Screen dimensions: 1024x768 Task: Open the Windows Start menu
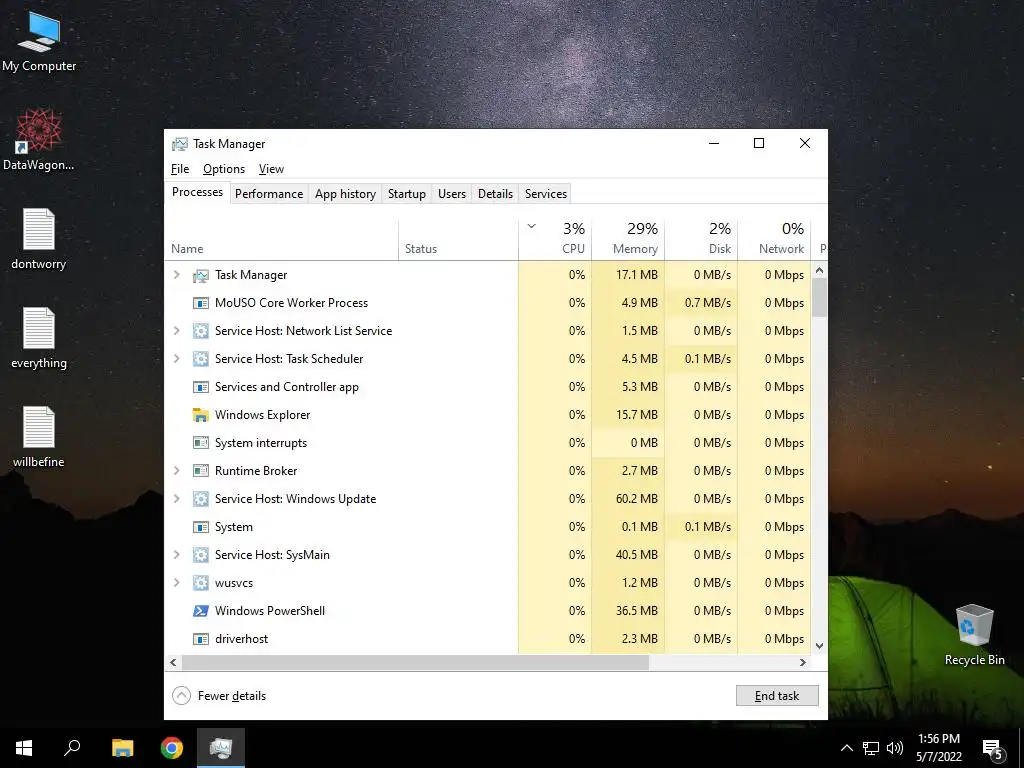pyautogui.click(x=24, y=748)
